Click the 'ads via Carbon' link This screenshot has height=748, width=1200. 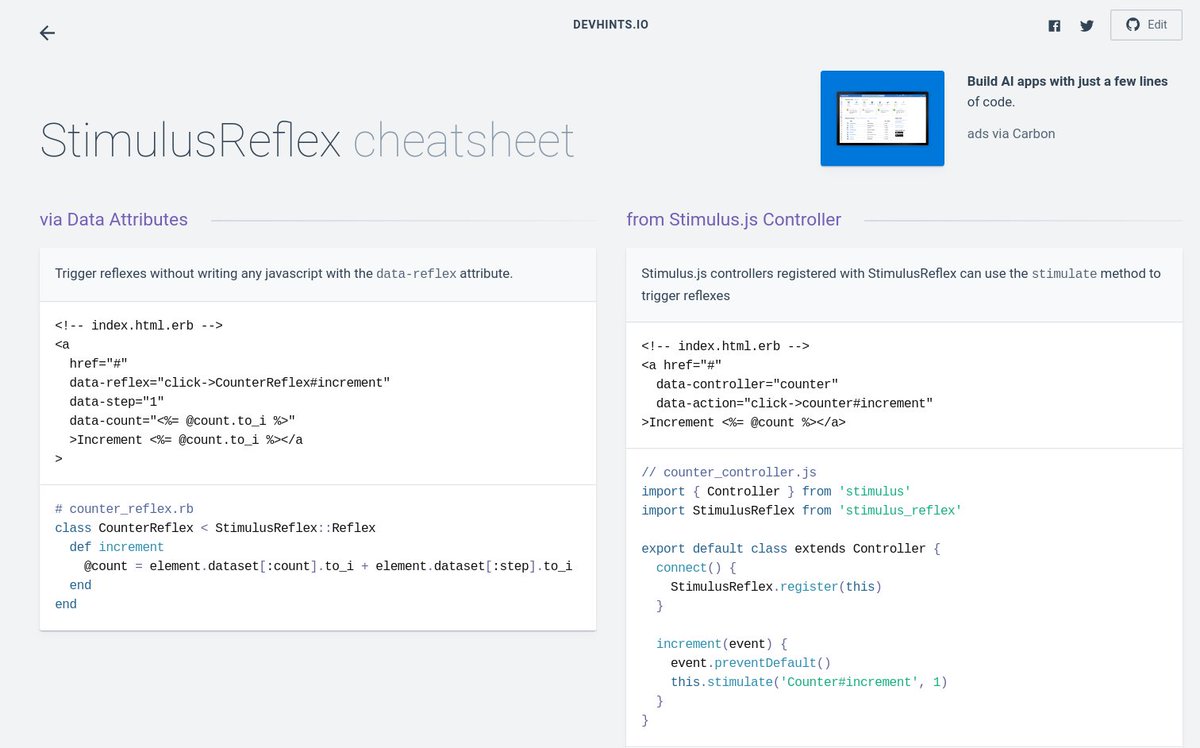[x=1011, y=133]
